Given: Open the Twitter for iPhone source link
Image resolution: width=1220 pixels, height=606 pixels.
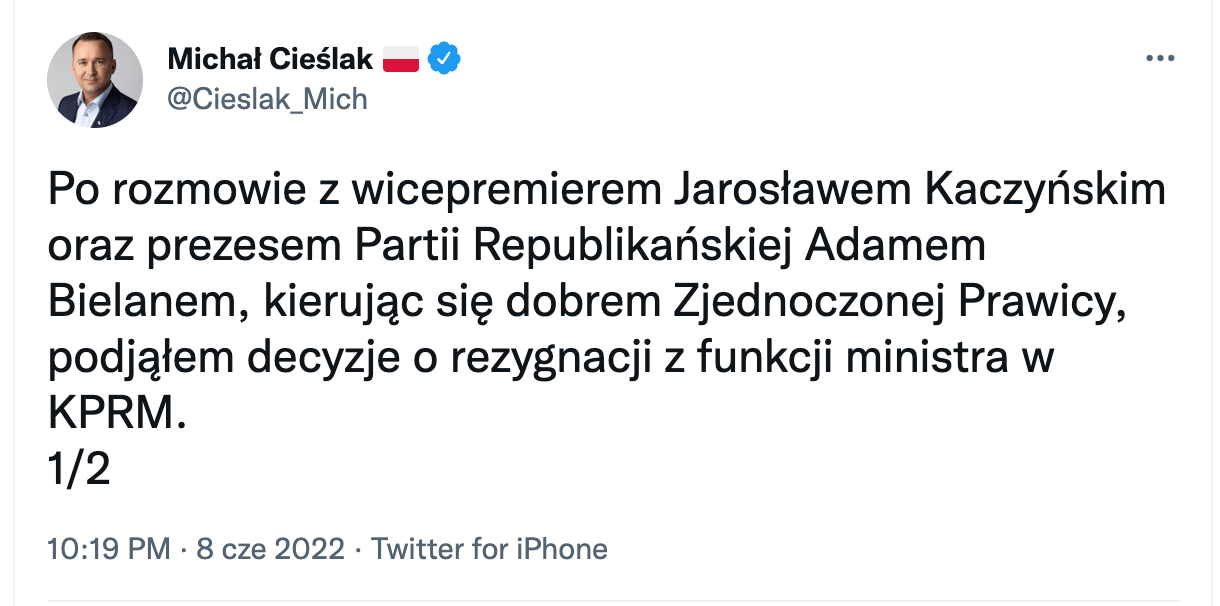Looking at the screenshot, I should (x=489, y=549).
